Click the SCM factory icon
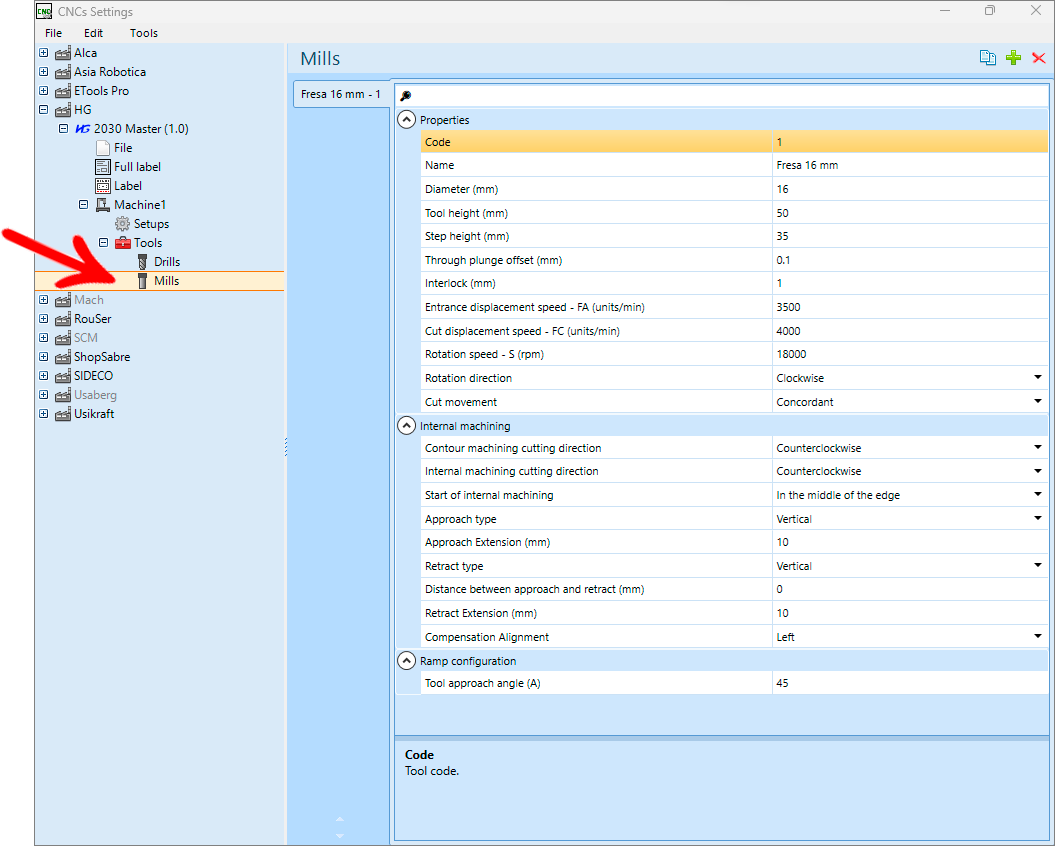This screenshot has height=846, width=1055. click(63, 338)
